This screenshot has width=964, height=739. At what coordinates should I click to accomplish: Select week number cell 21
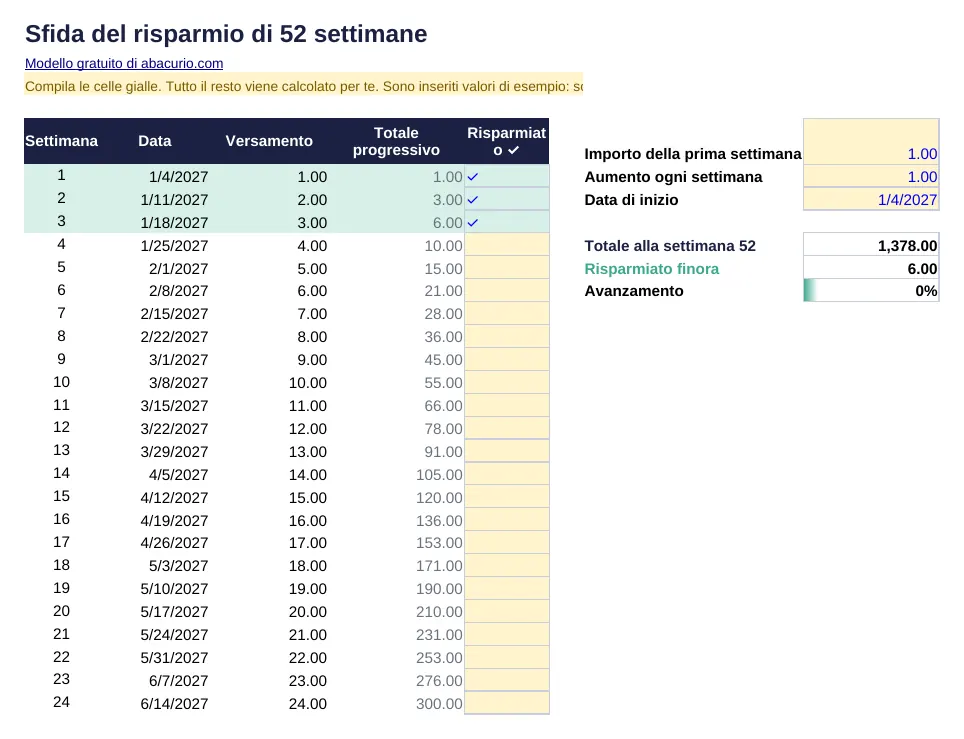tap(61, 634)
